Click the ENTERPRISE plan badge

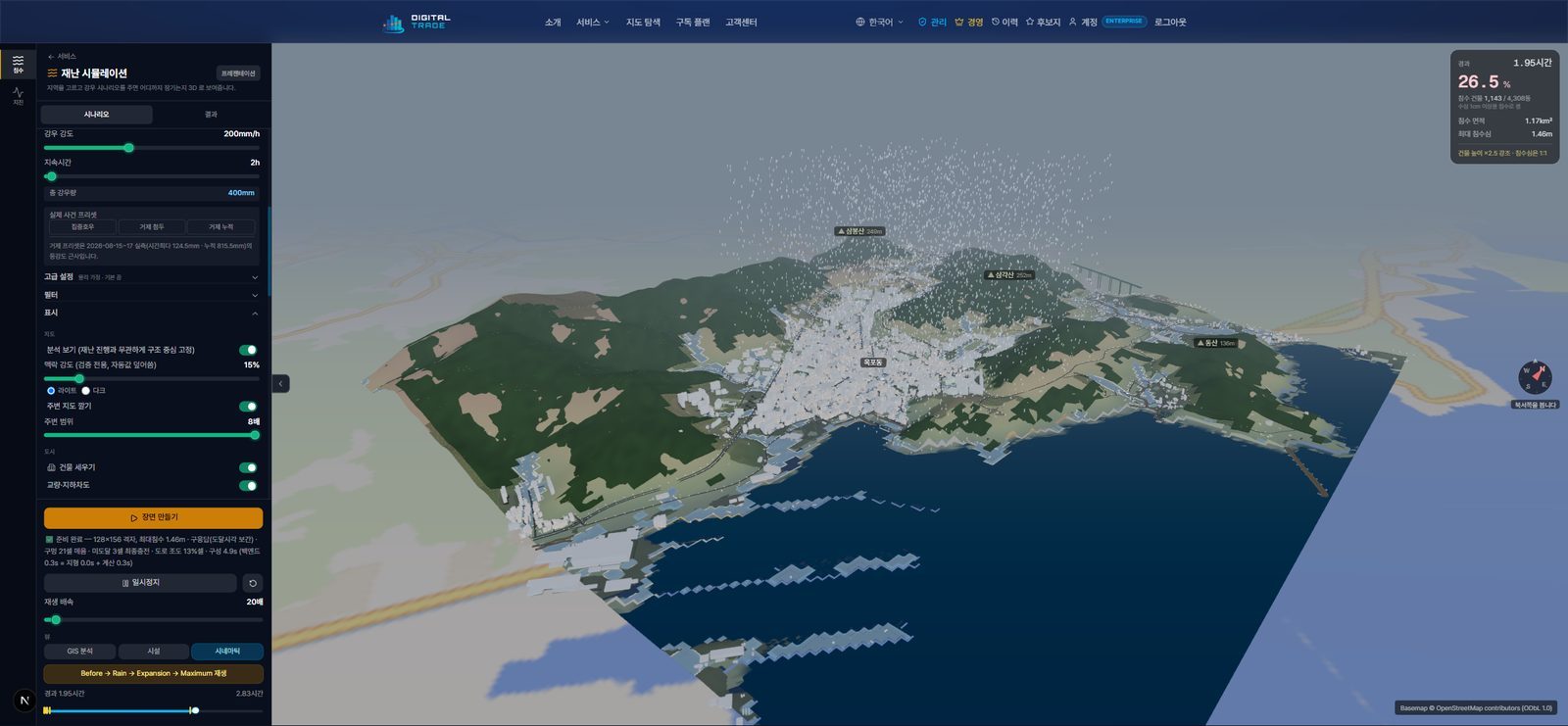coord(1124,21)
